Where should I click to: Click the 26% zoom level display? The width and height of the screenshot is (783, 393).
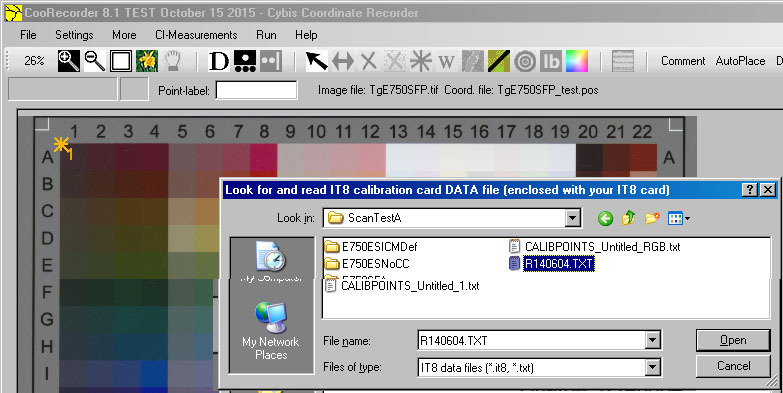[x=34, y=61]
